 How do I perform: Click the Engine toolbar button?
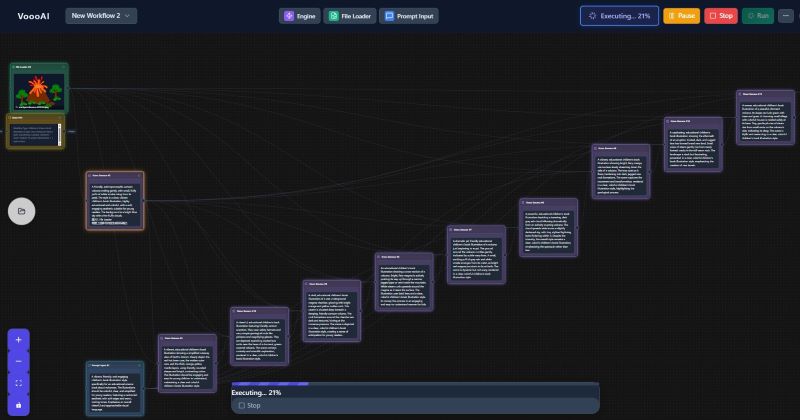299,16
